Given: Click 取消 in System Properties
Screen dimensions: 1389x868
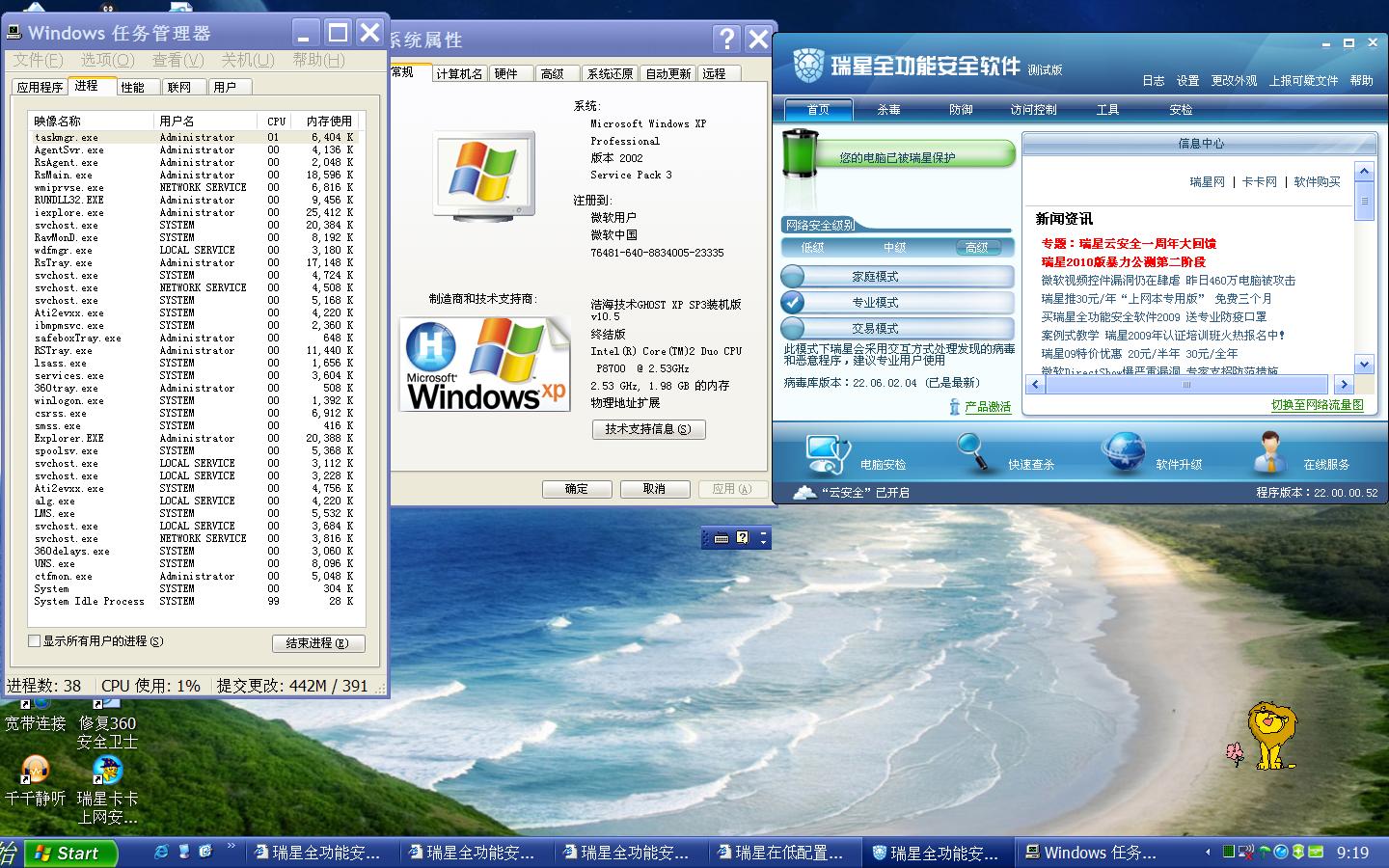Looking at the screenshot, I should (654, 489).
